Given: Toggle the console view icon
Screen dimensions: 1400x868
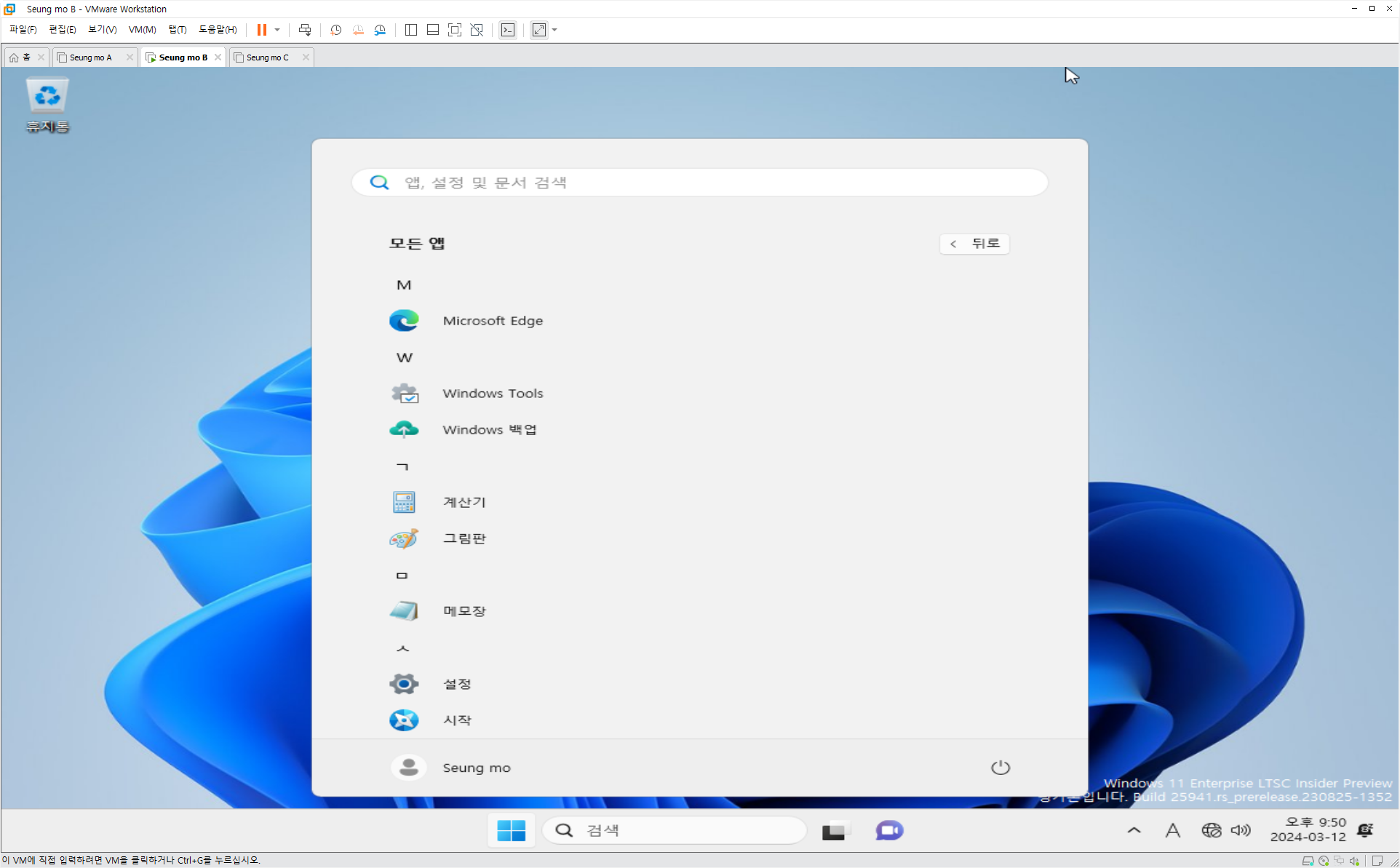Looking at the screenshot, I should pyautogui.click(x=508, y=30).
